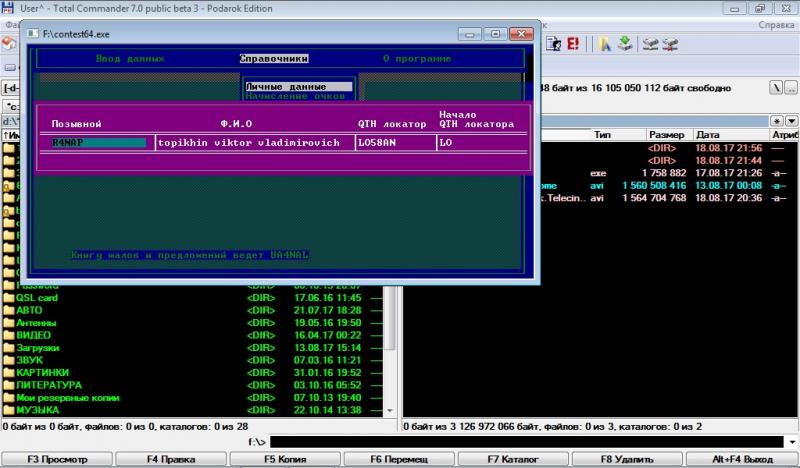Sort right panel by Размер column

[665, 134]
